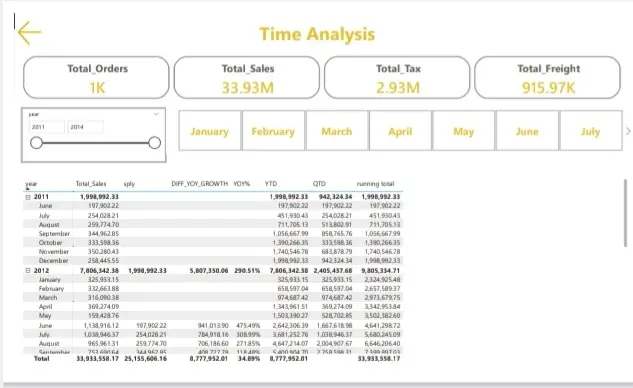Click the table's vertical scrollbar
This screenshot has width=633, height=388.
(x=625, y=213)
